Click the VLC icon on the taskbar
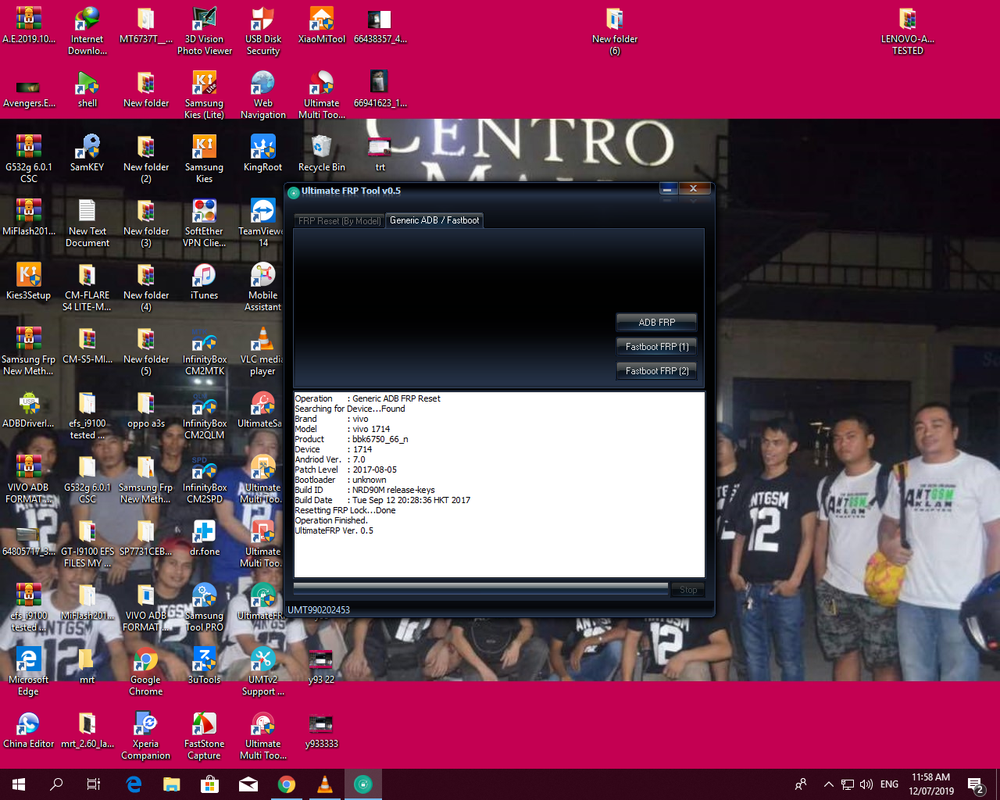 325,784
